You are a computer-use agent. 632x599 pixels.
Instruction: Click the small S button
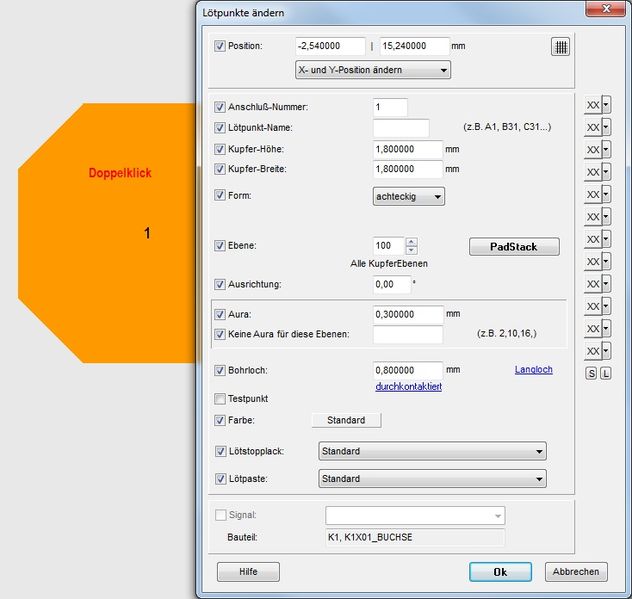tap(591, 373)
